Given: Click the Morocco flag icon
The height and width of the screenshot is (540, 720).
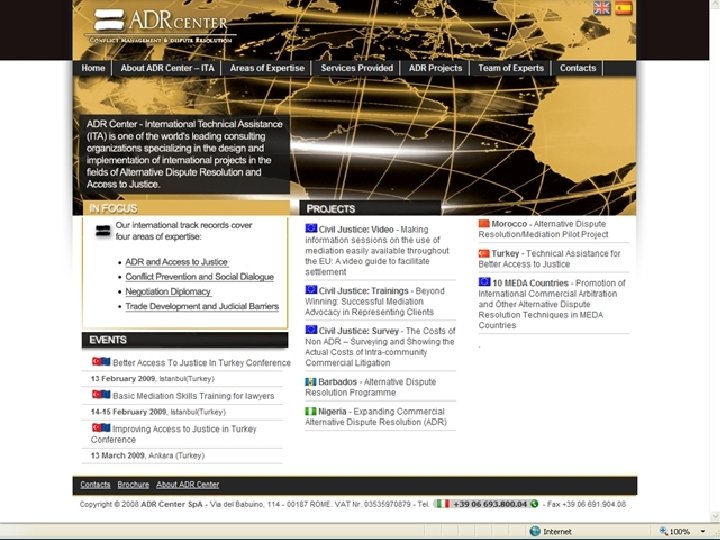Looking at the screenshot, I should [x=484, y=223].
